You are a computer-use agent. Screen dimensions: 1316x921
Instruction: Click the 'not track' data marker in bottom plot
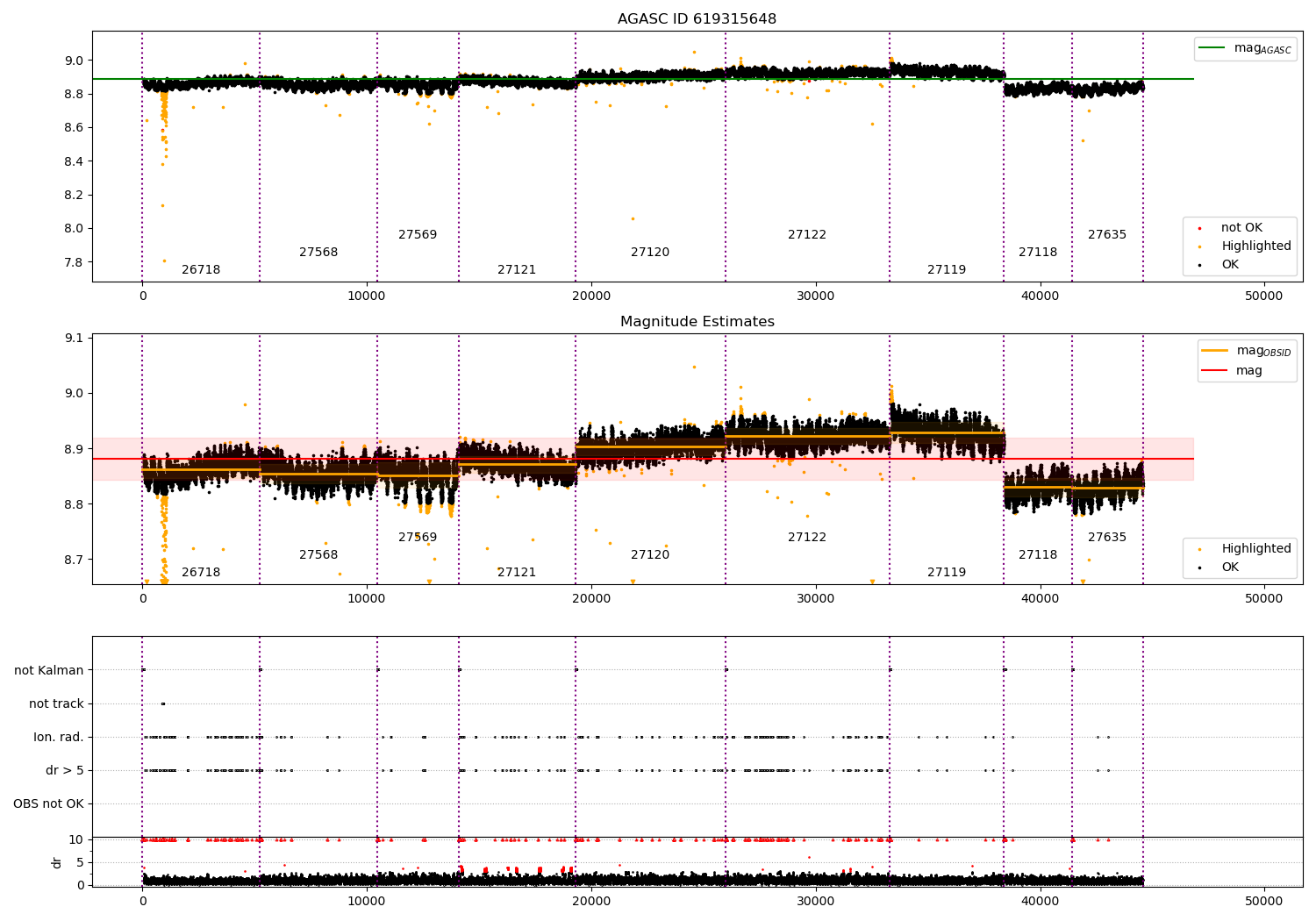tap(163, 703)
